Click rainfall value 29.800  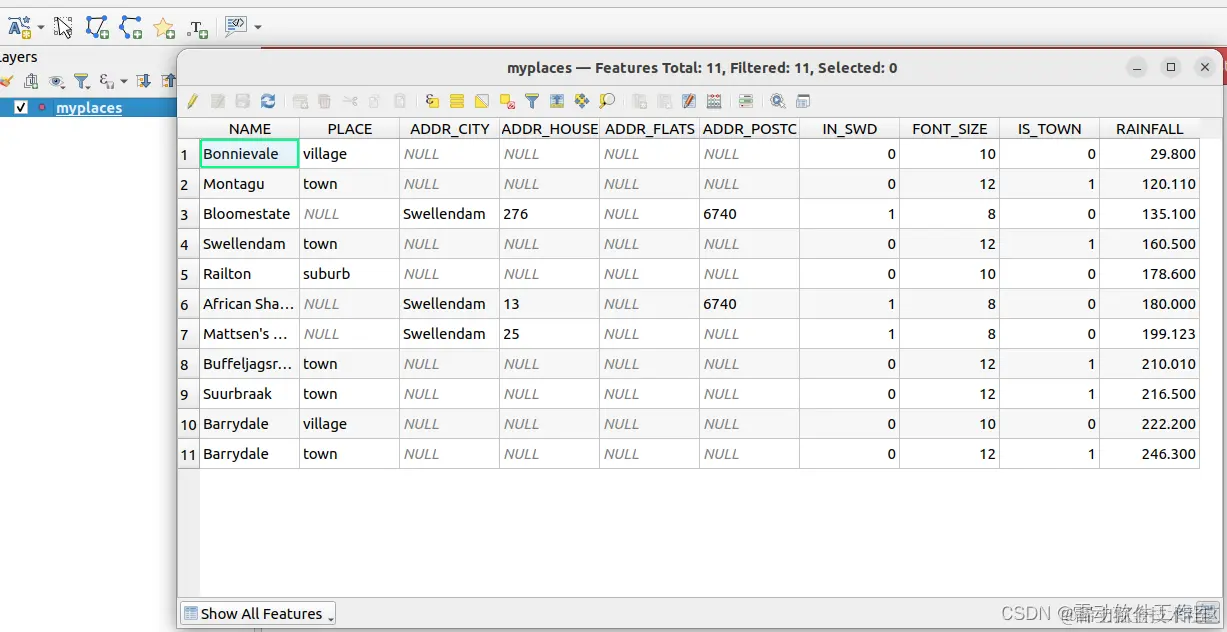(1150, 154)
